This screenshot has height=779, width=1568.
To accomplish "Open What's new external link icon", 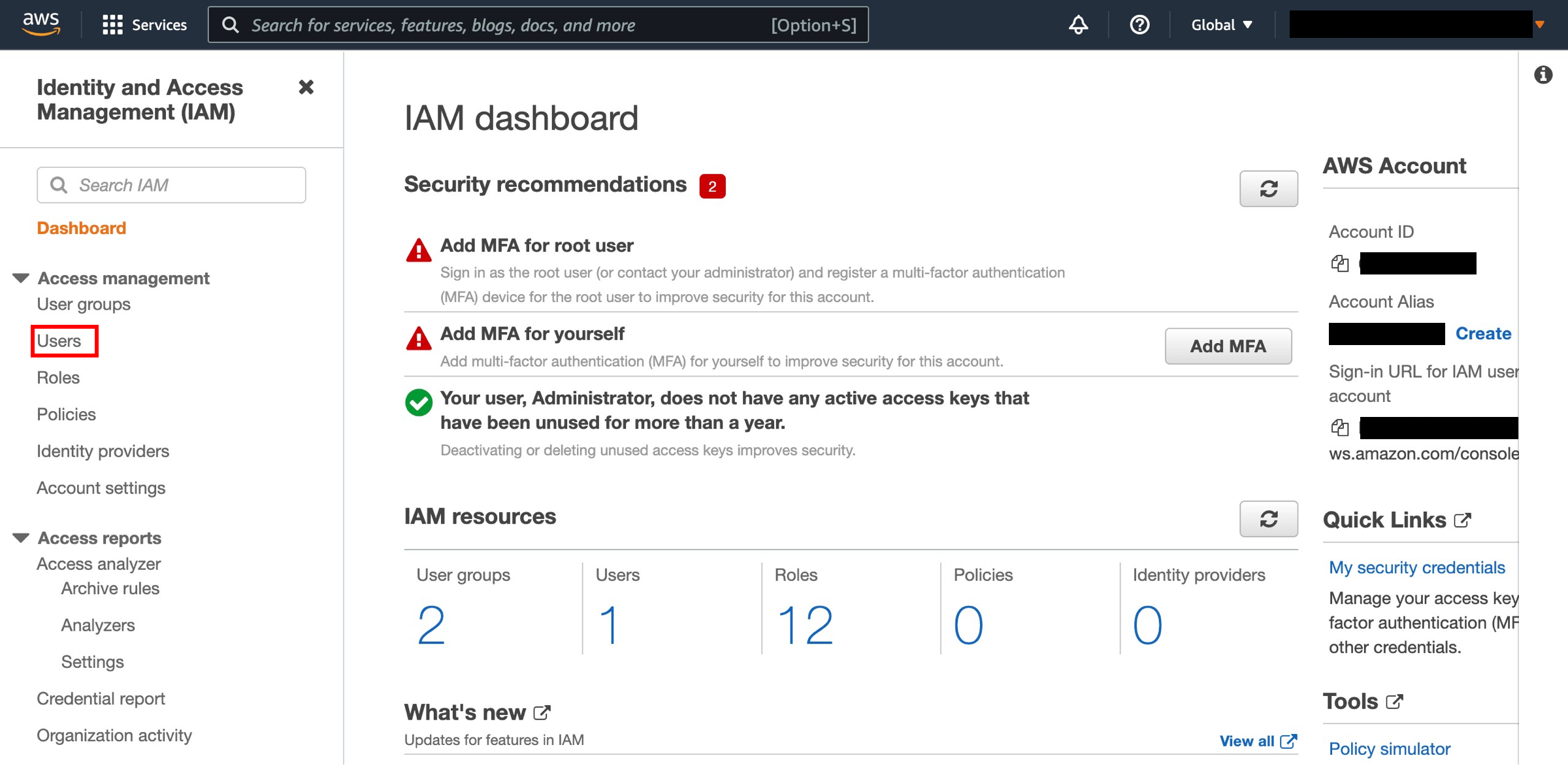I will pos(542,712).
